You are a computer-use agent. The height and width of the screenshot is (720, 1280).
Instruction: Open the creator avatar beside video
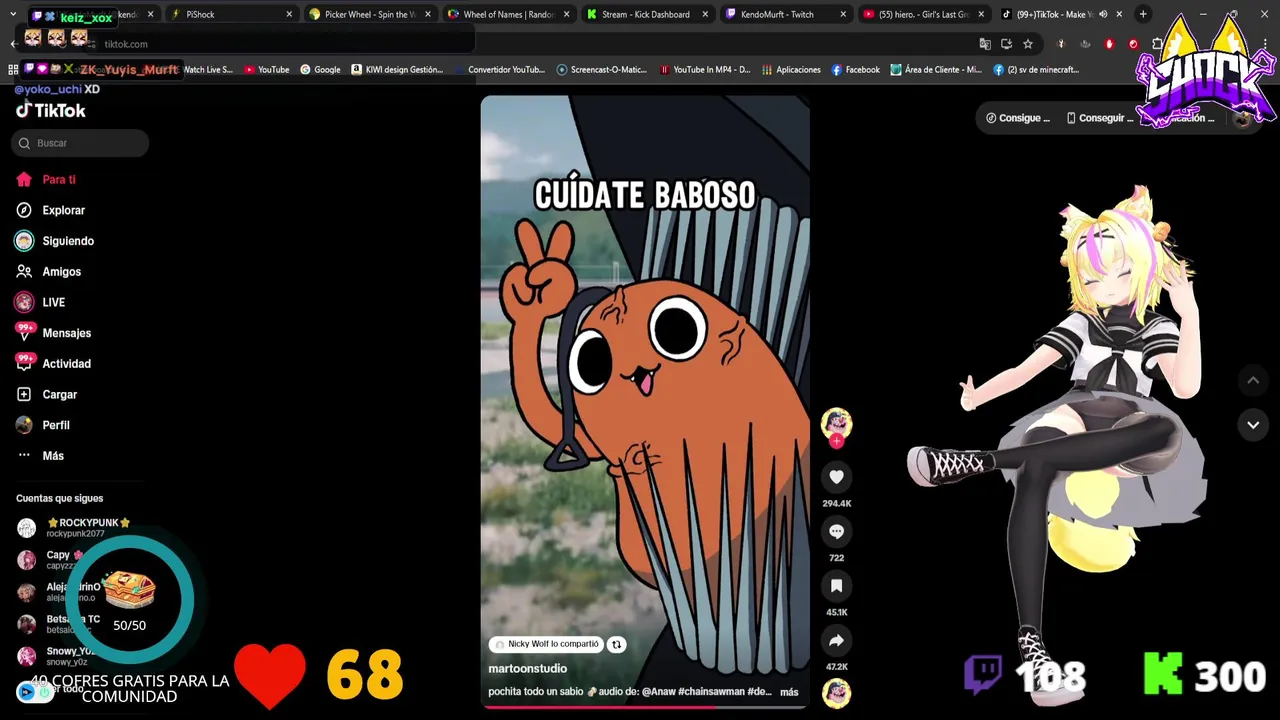tap(836, 422)
